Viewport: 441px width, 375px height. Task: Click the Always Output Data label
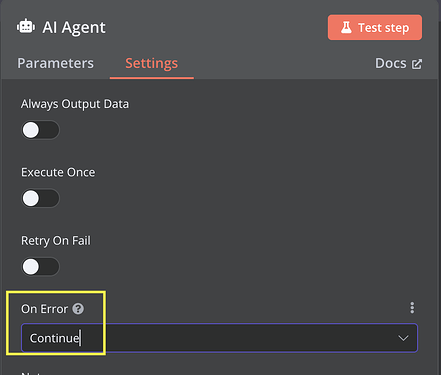tap(75, 104)
